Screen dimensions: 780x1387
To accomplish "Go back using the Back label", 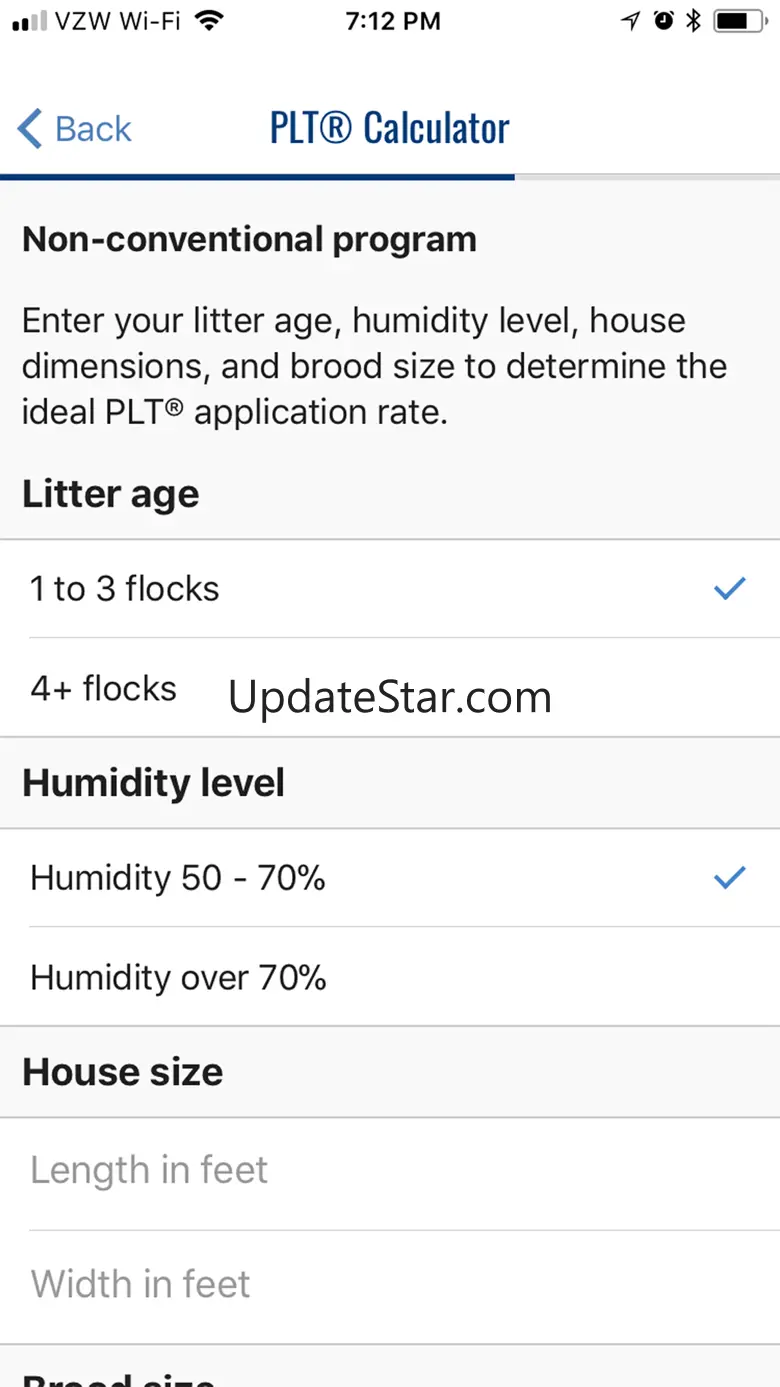I will coord(93,129).
